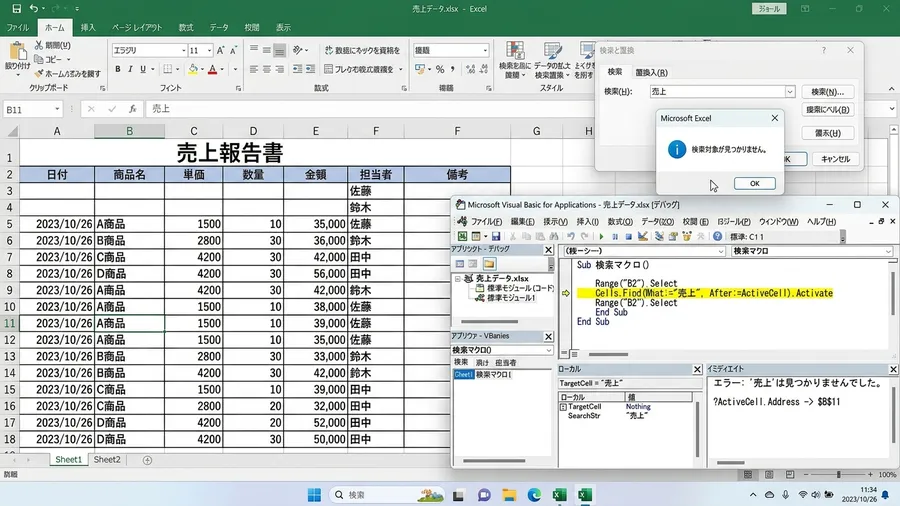
Task: Click the Run macro play icon in VBA toolbar
Action: (601, 236)
